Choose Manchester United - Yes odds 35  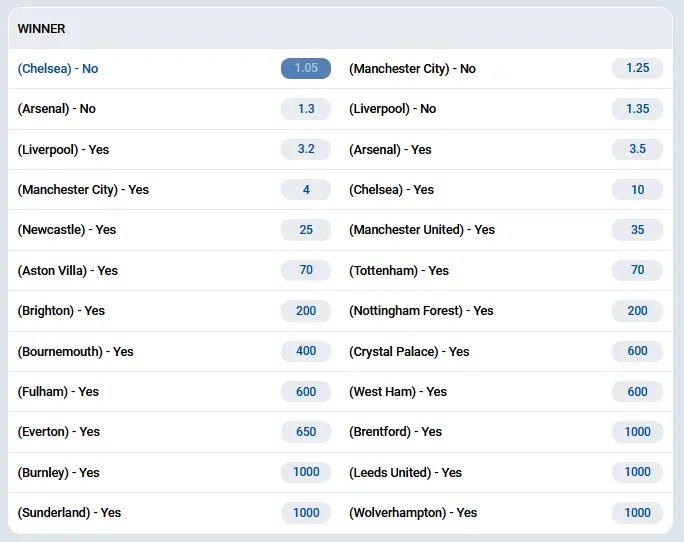(637, 230)
